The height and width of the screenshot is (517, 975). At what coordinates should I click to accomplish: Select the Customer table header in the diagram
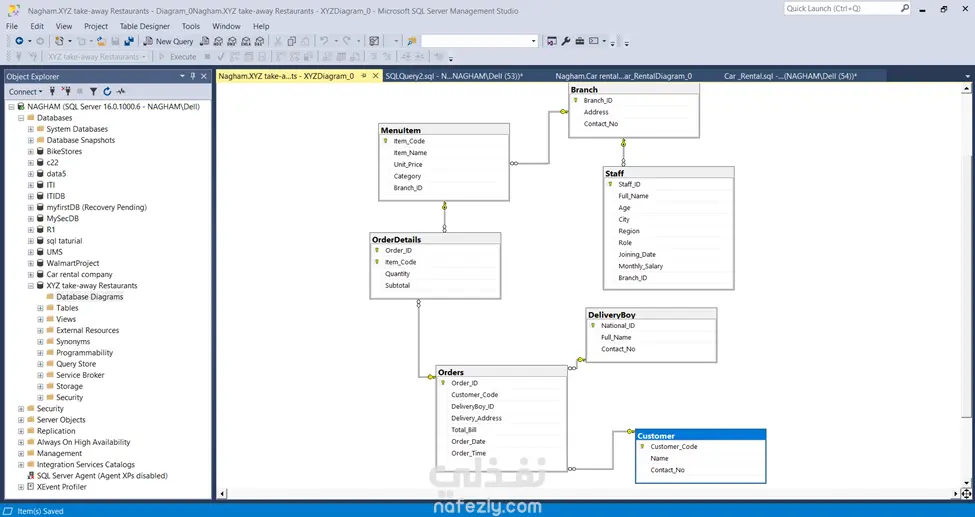pos(701,435)
